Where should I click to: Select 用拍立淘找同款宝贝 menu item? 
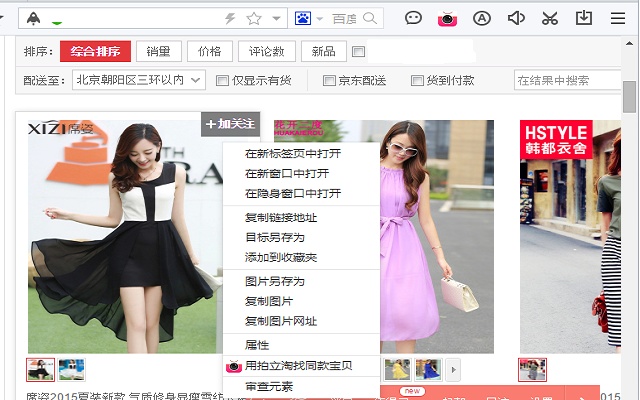pyautogui.click(x=301, y=366)
